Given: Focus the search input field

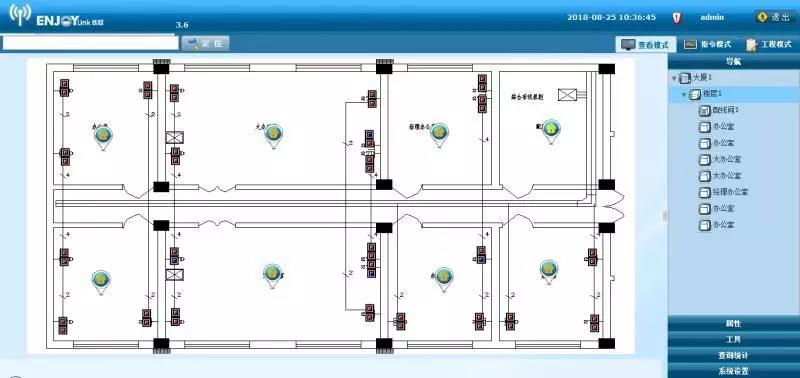Looking at the screenshot, I should (90, 43).
